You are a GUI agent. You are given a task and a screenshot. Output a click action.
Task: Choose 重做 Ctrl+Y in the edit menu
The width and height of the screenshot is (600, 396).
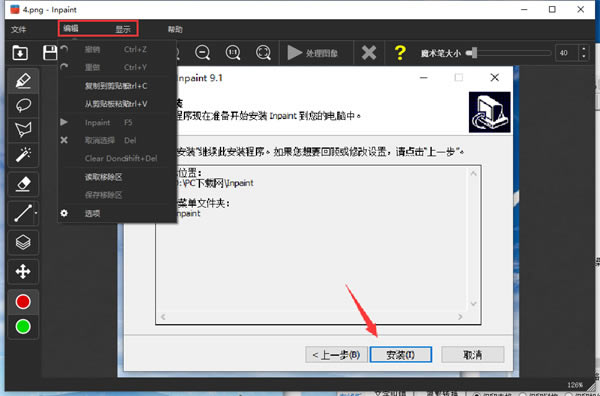coord(116,67)
